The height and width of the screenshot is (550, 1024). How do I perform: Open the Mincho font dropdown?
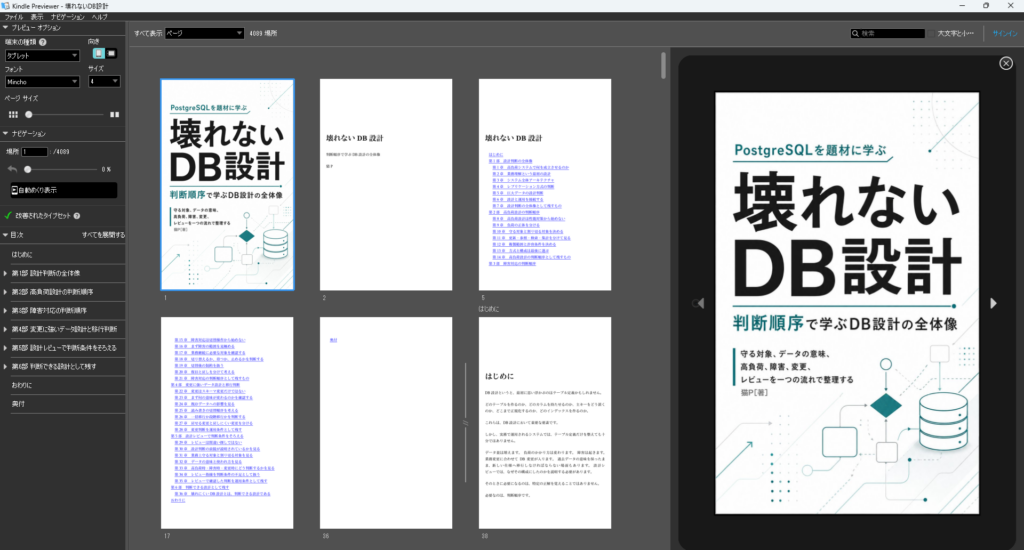click(42, 82)
